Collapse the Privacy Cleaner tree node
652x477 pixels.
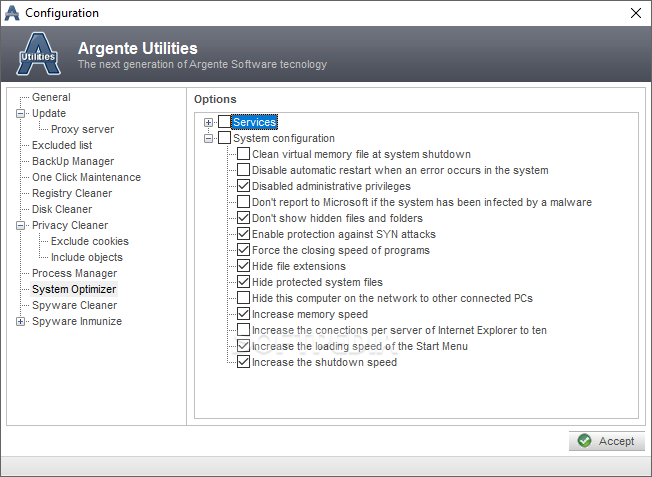(x=20, y=225)
